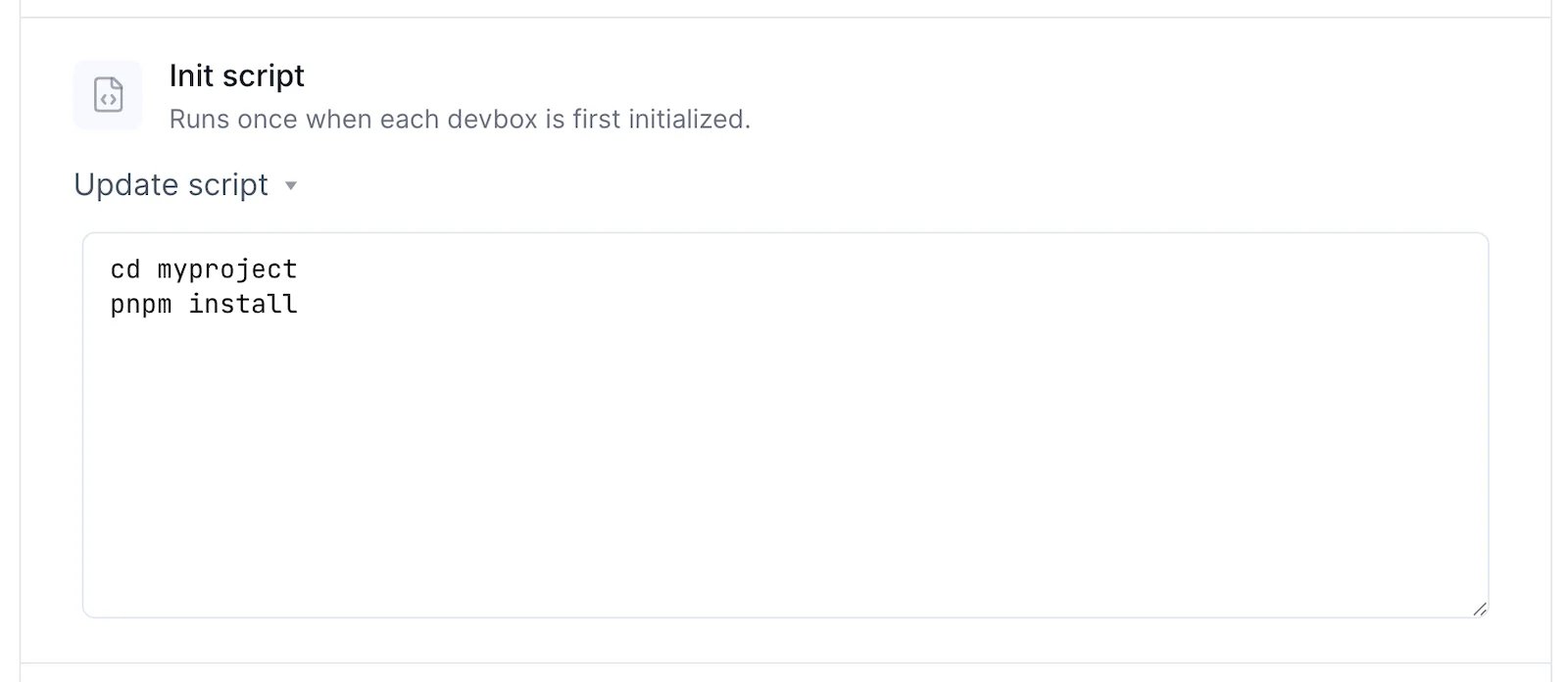
Task: Open the "Update script" label menu
Action: click(171, 185)
